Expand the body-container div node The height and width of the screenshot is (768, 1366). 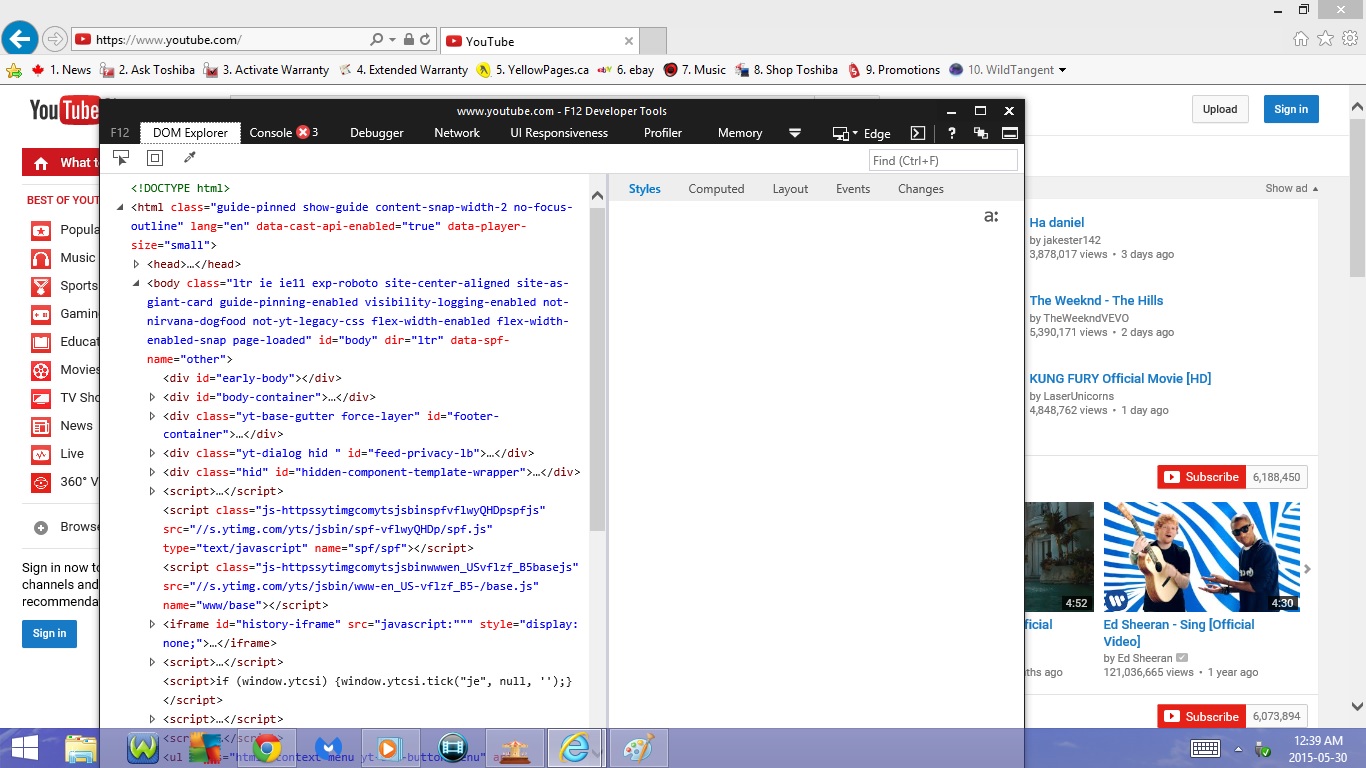point(153,397)
